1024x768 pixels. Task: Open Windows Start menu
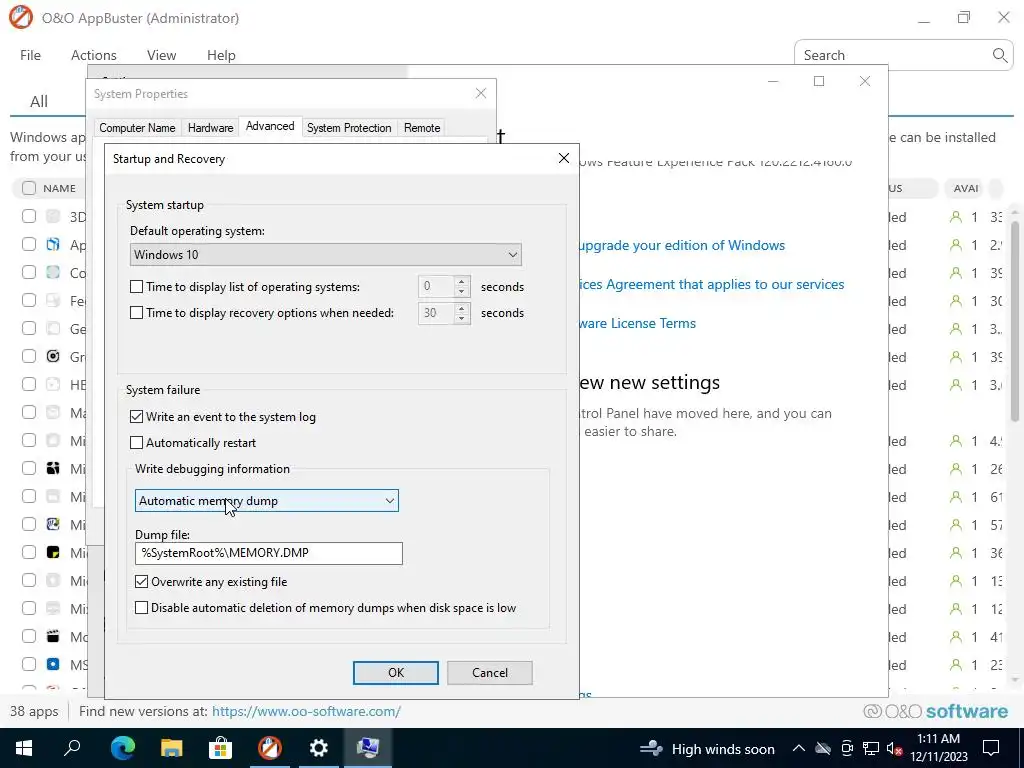pyautogui.click(x=24, y=748)
